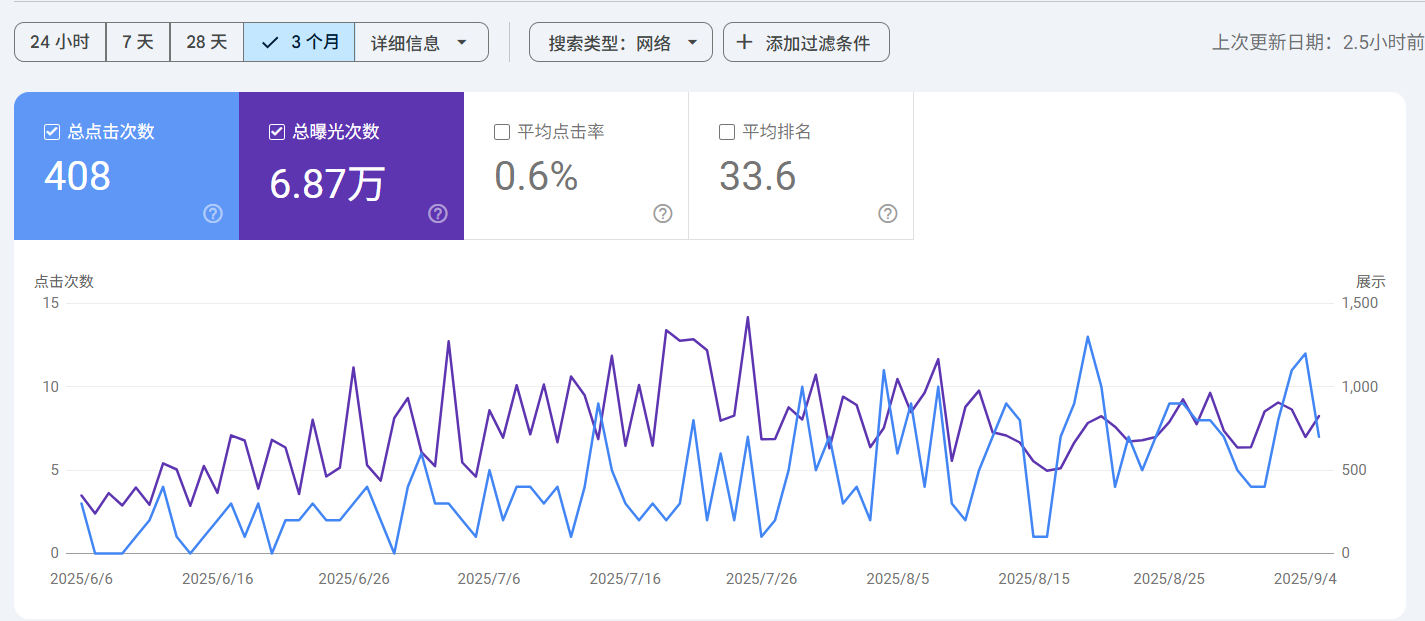Select the 28 天 time range button
Screen dimensions: 1425x621
coord(206,42)
